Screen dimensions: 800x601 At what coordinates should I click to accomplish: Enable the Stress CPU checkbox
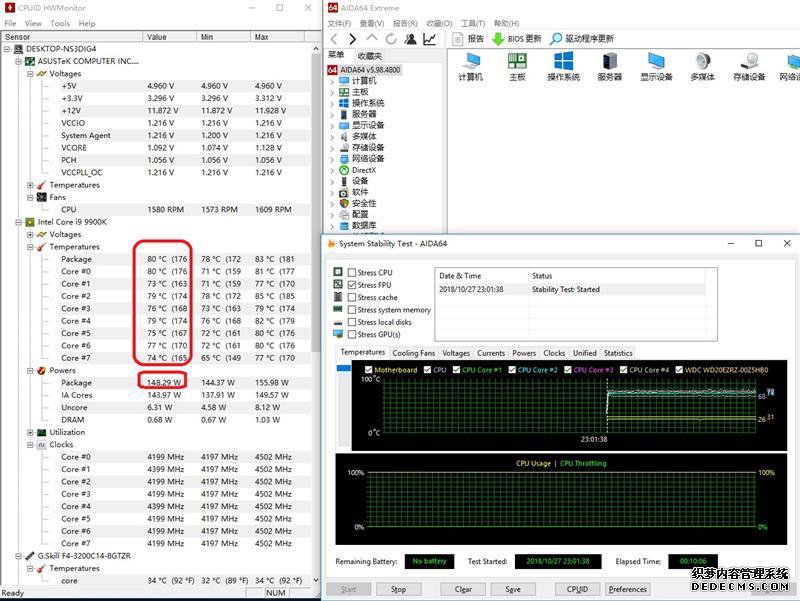[x=352, y=272]
